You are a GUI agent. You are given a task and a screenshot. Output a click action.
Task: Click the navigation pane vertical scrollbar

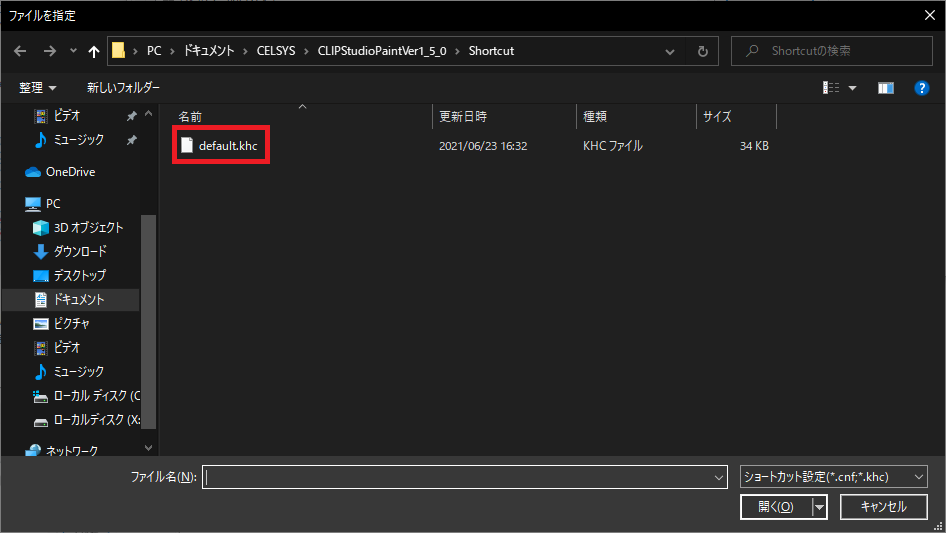[x=149, y=300]
